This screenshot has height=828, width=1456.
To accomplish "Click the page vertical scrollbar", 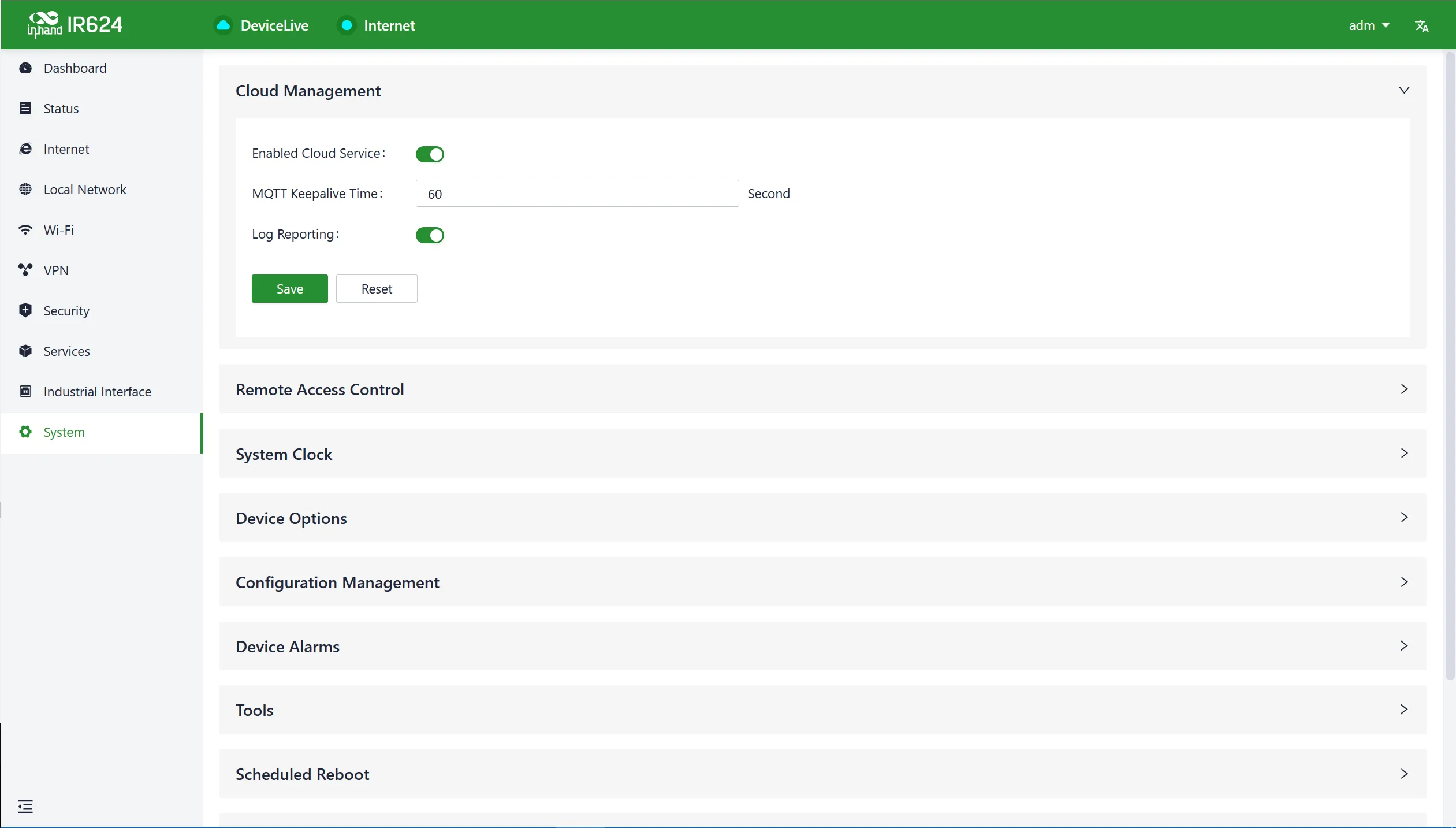I will click(x=1450, y=367).
